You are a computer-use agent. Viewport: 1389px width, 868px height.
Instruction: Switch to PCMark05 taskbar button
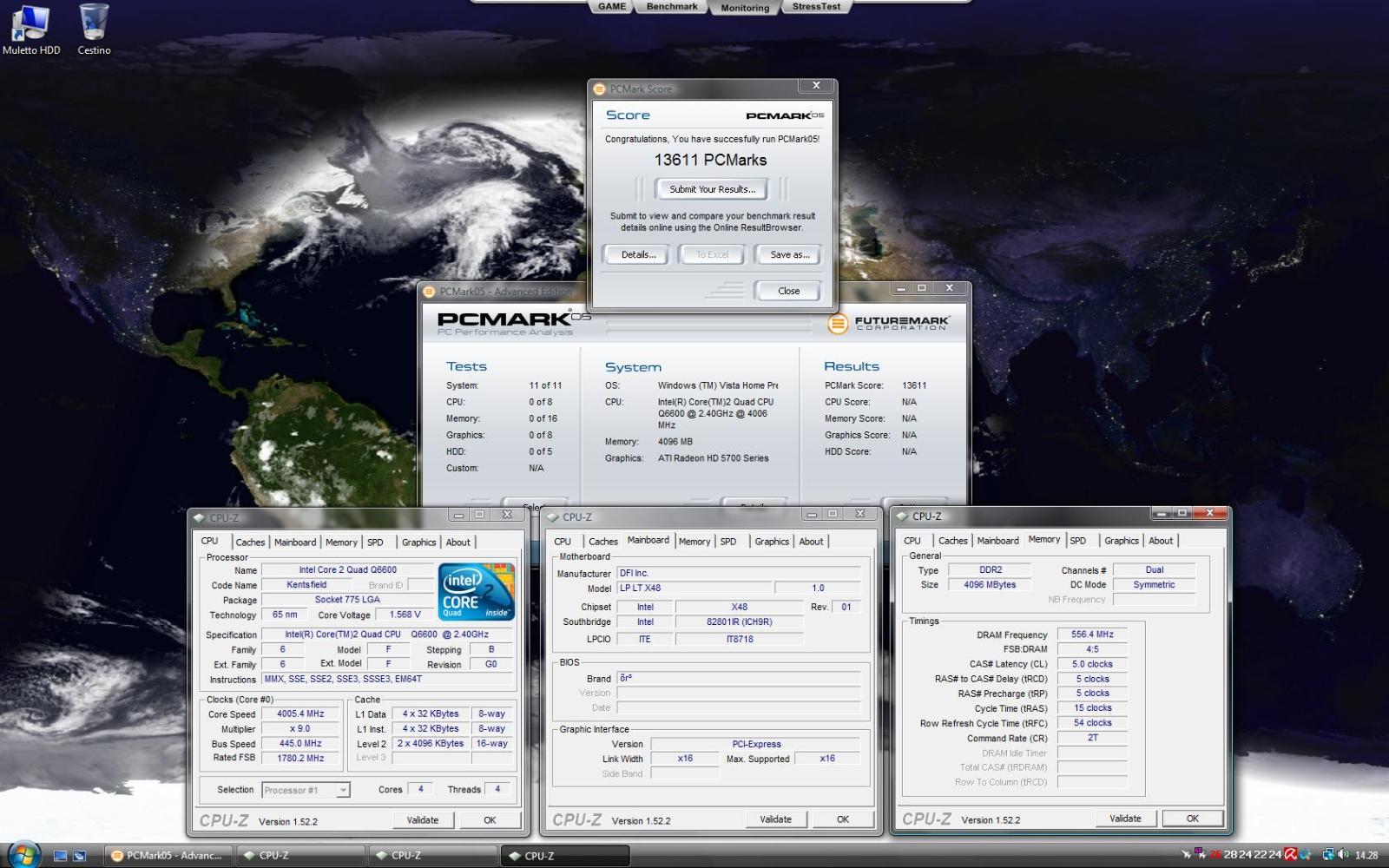click(169, 855)
